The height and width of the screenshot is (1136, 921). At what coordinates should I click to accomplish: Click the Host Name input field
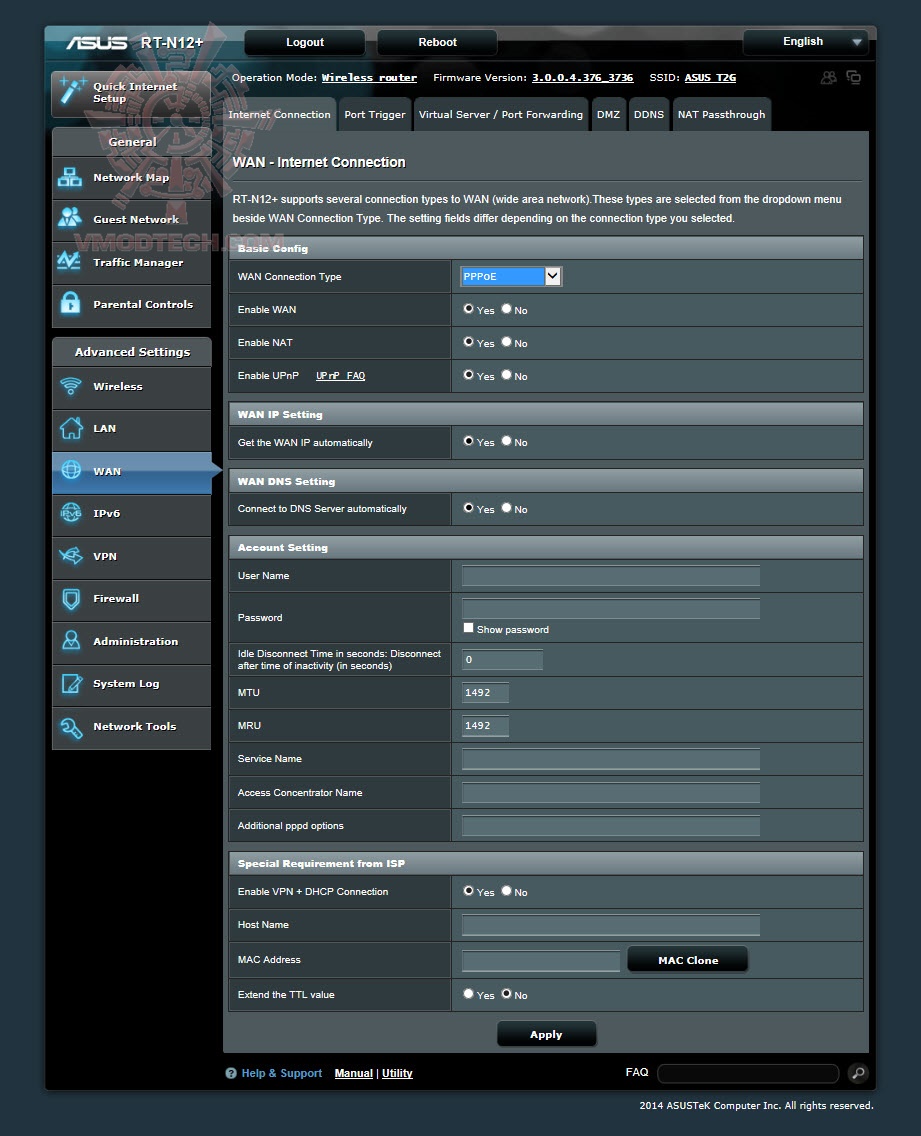click(611, 924)
